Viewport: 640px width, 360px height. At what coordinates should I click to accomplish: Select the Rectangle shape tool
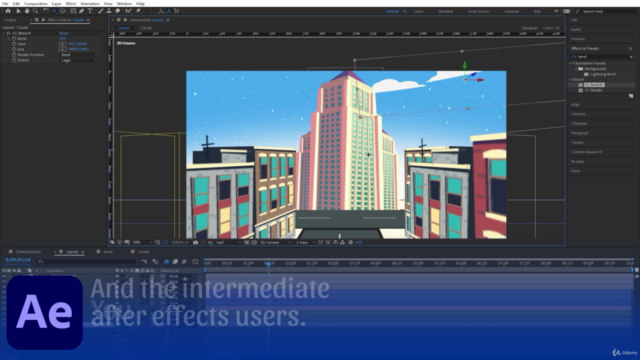click(73, 11)
